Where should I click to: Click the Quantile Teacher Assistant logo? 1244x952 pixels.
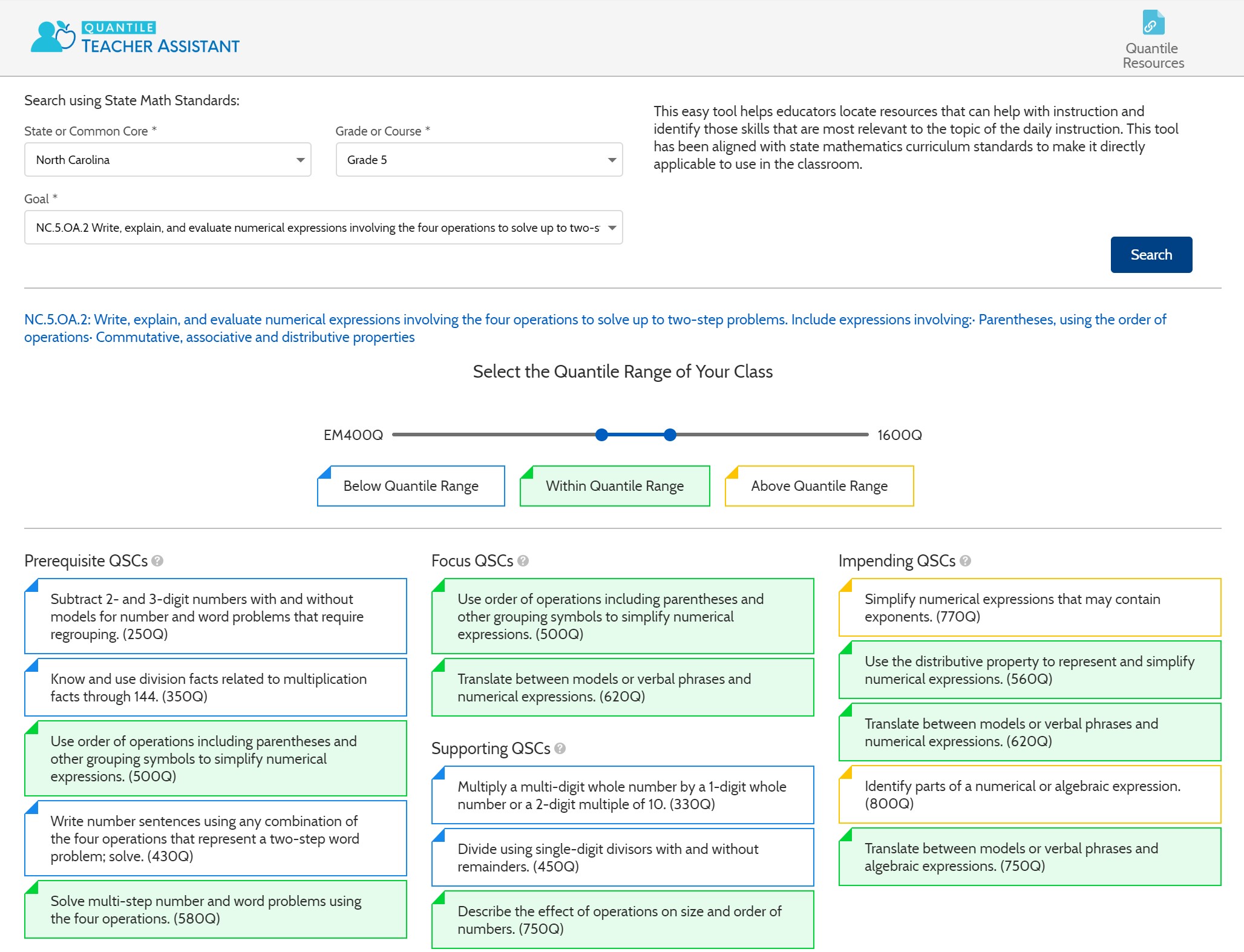[x=135, y=38]
